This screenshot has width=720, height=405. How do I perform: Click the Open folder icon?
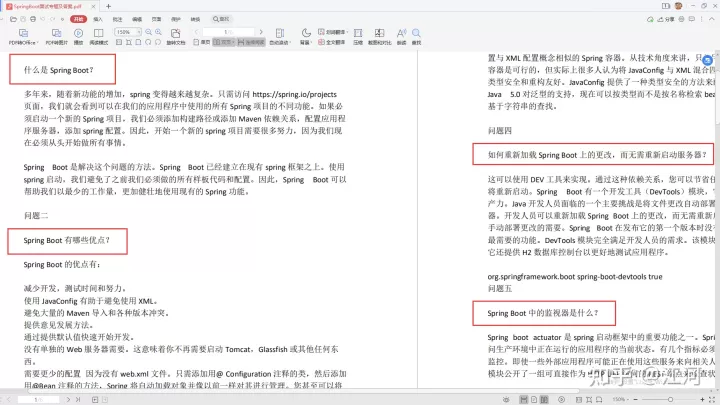pyautogui.click(x=13, y=19)
